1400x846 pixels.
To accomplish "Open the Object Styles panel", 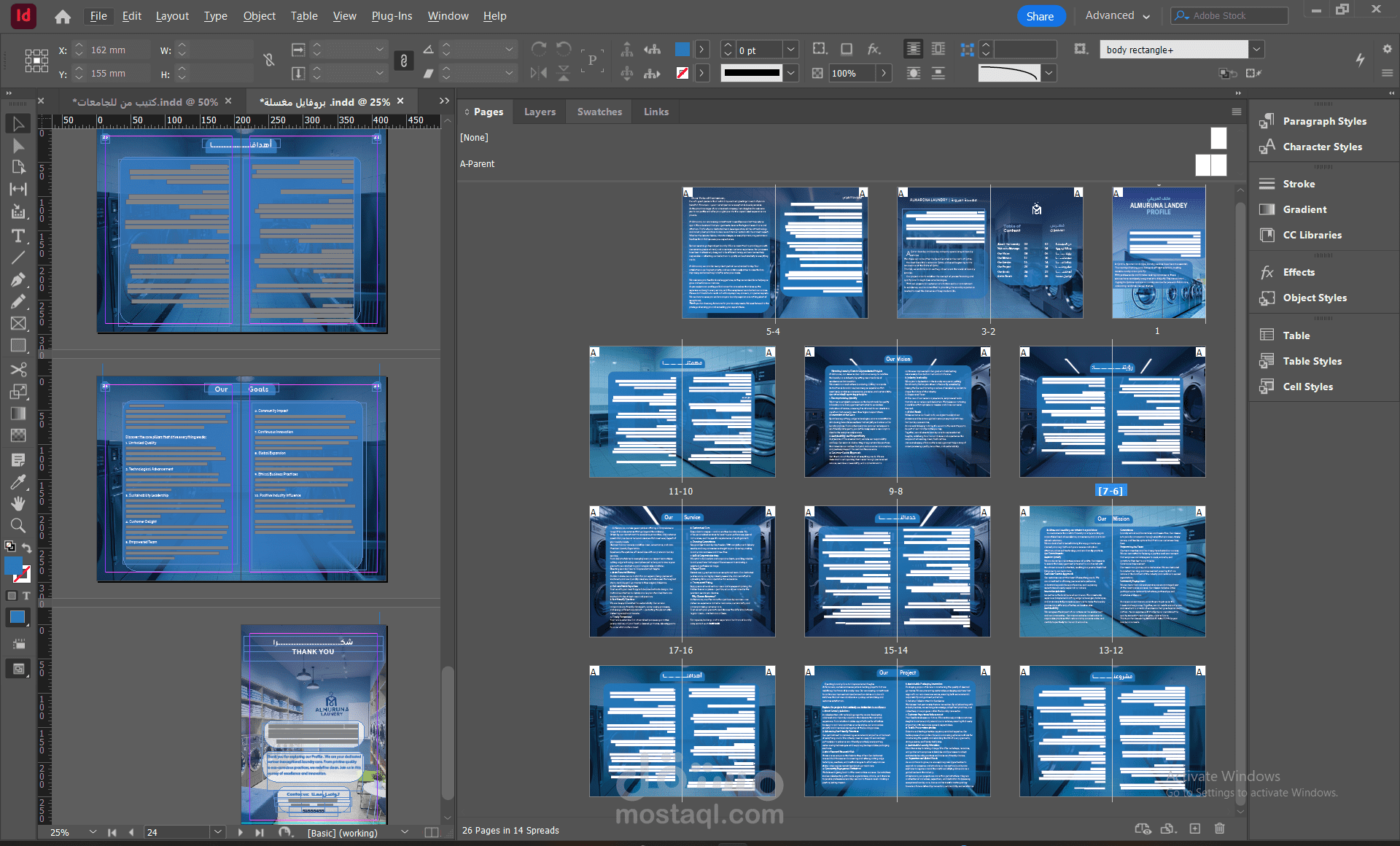I will pyautogui.click(x=1315, y=298).
